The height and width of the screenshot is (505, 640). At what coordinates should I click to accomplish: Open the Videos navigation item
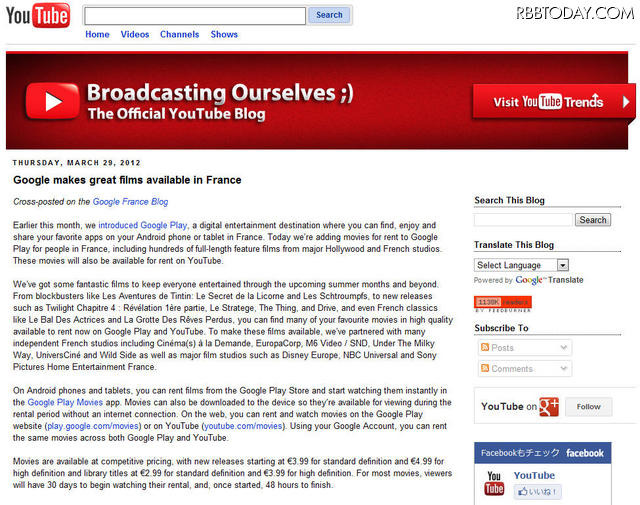(x=135, y=35)
